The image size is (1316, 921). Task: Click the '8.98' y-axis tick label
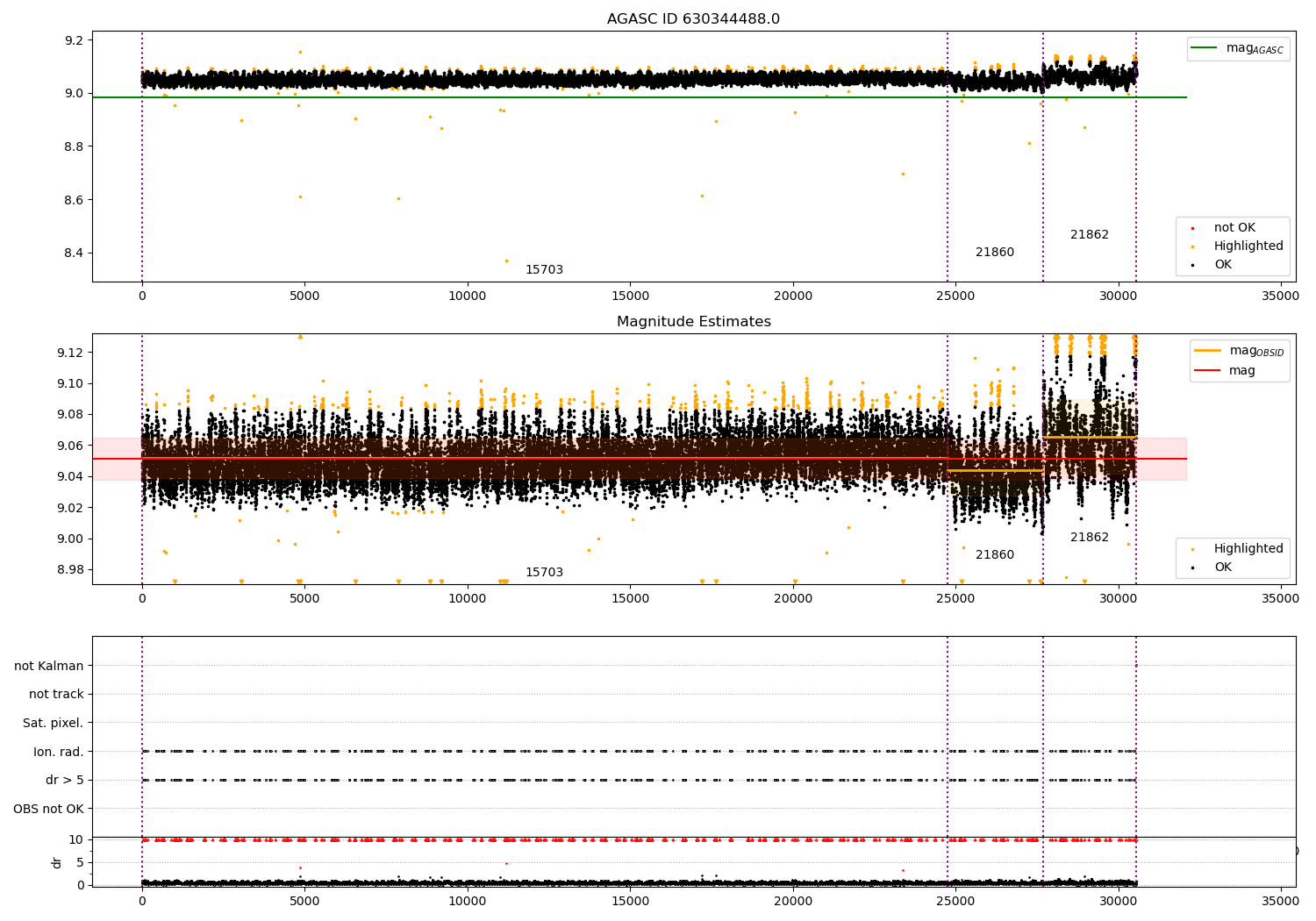(70, 569)
